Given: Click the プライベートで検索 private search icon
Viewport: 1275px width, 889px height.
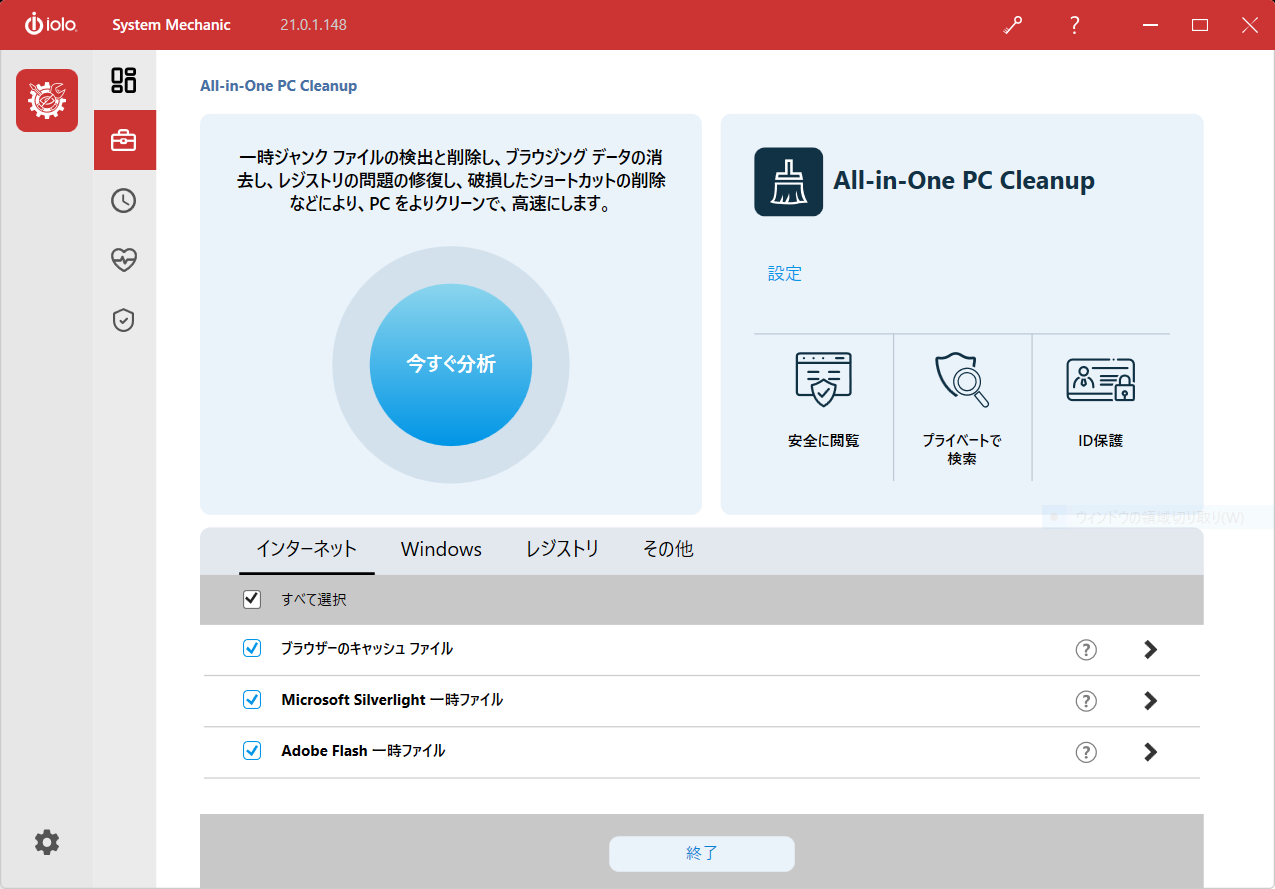Looking at the screenshot, I should click(x=962, y=380).
